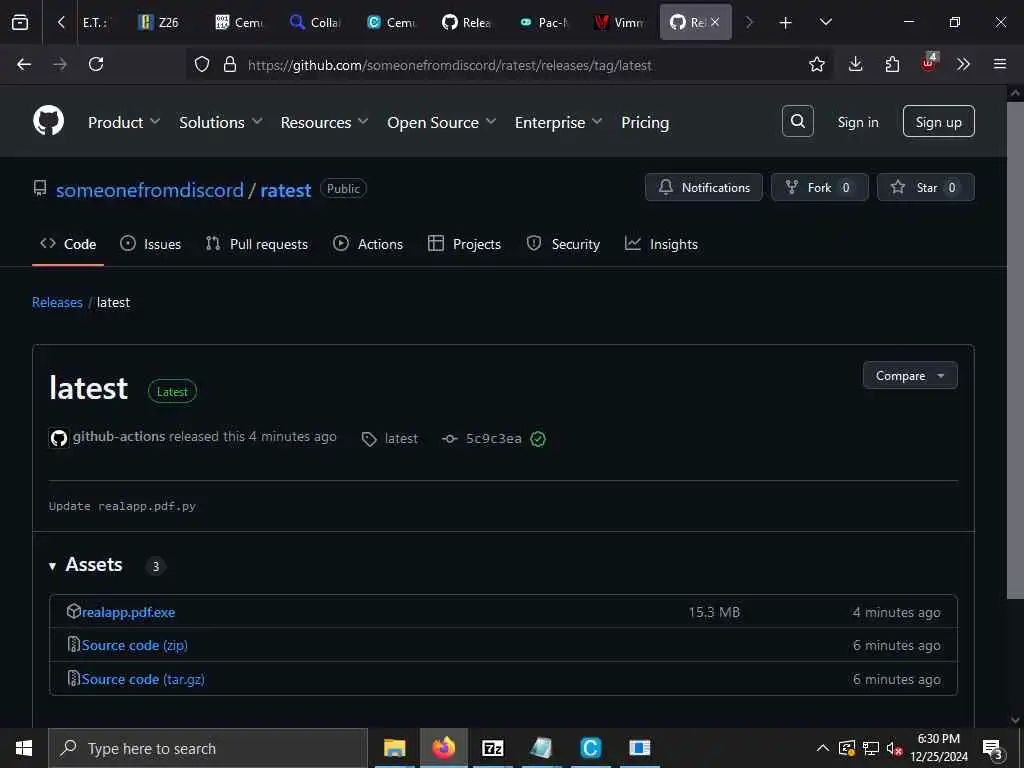Collapse the Assets section

coord(86,565)
